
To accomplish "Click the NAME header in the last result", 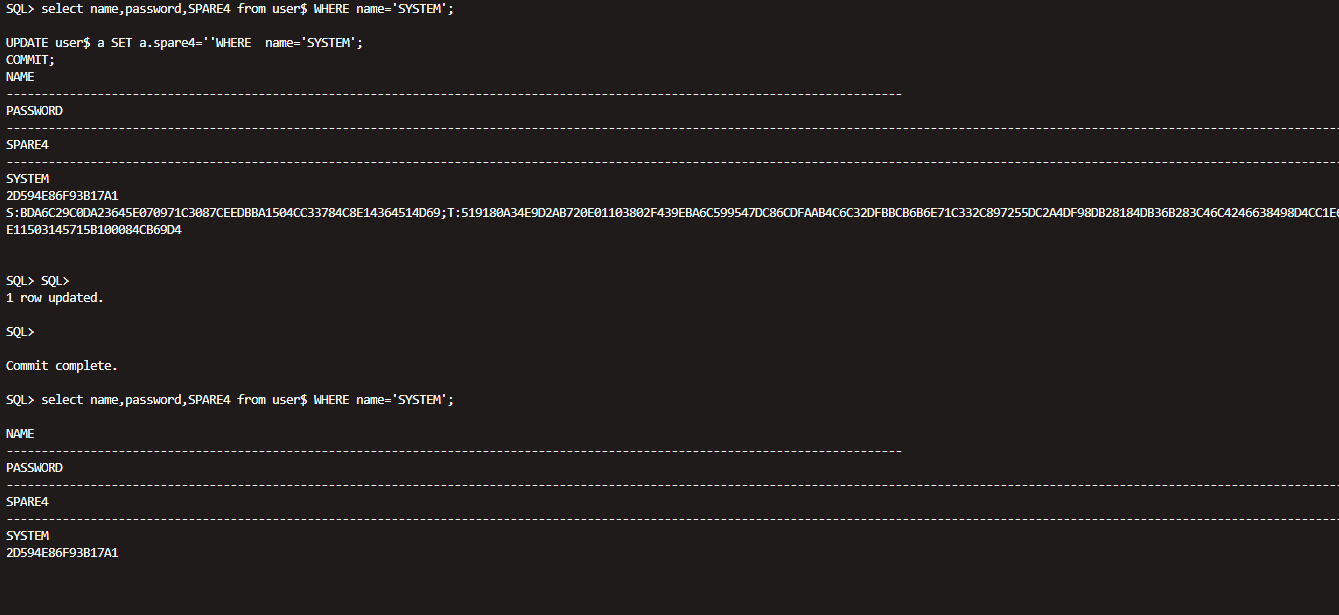I will 20,434.
